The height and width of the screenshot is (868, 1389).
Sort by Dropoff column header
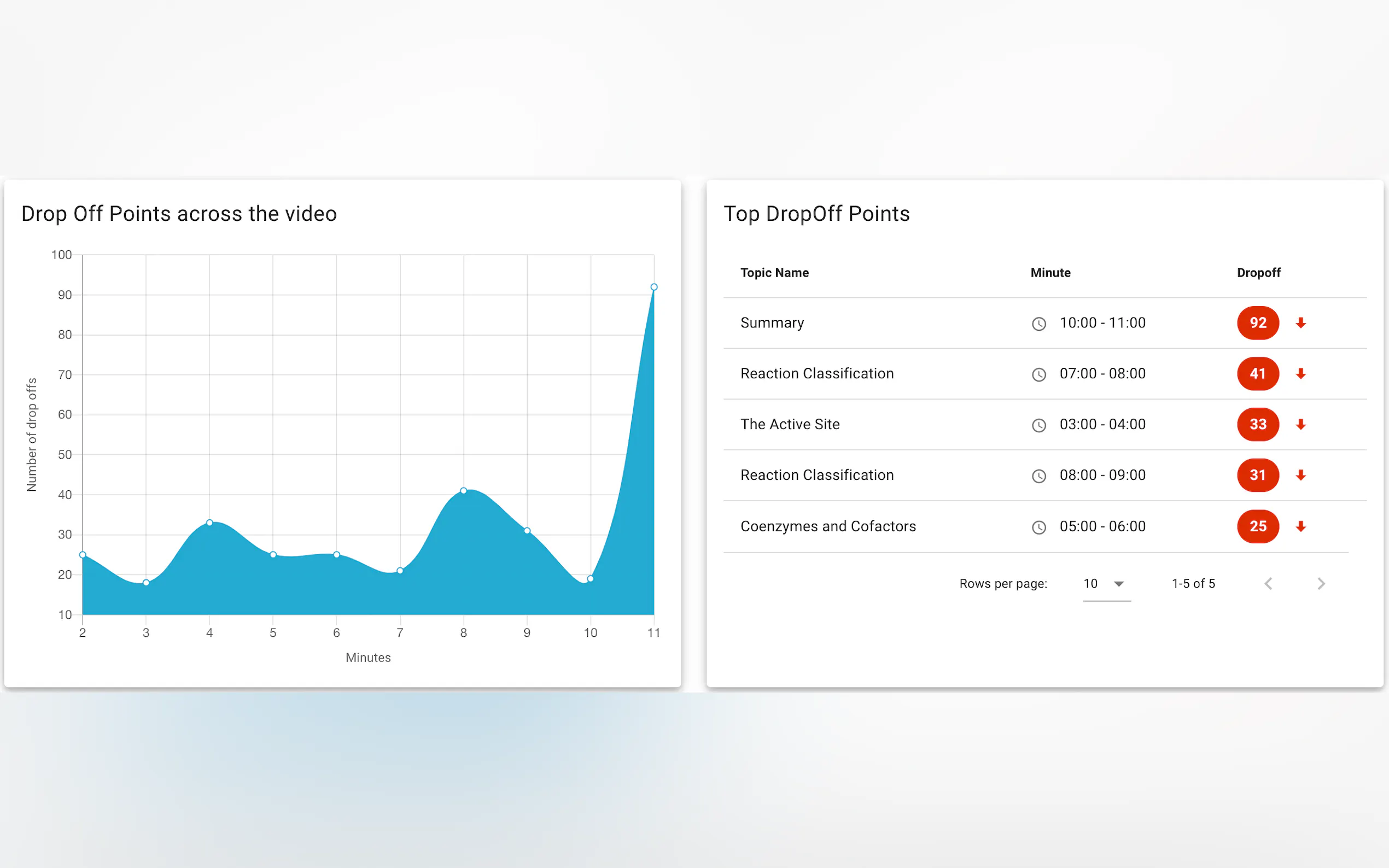(x=1258, y=273)
